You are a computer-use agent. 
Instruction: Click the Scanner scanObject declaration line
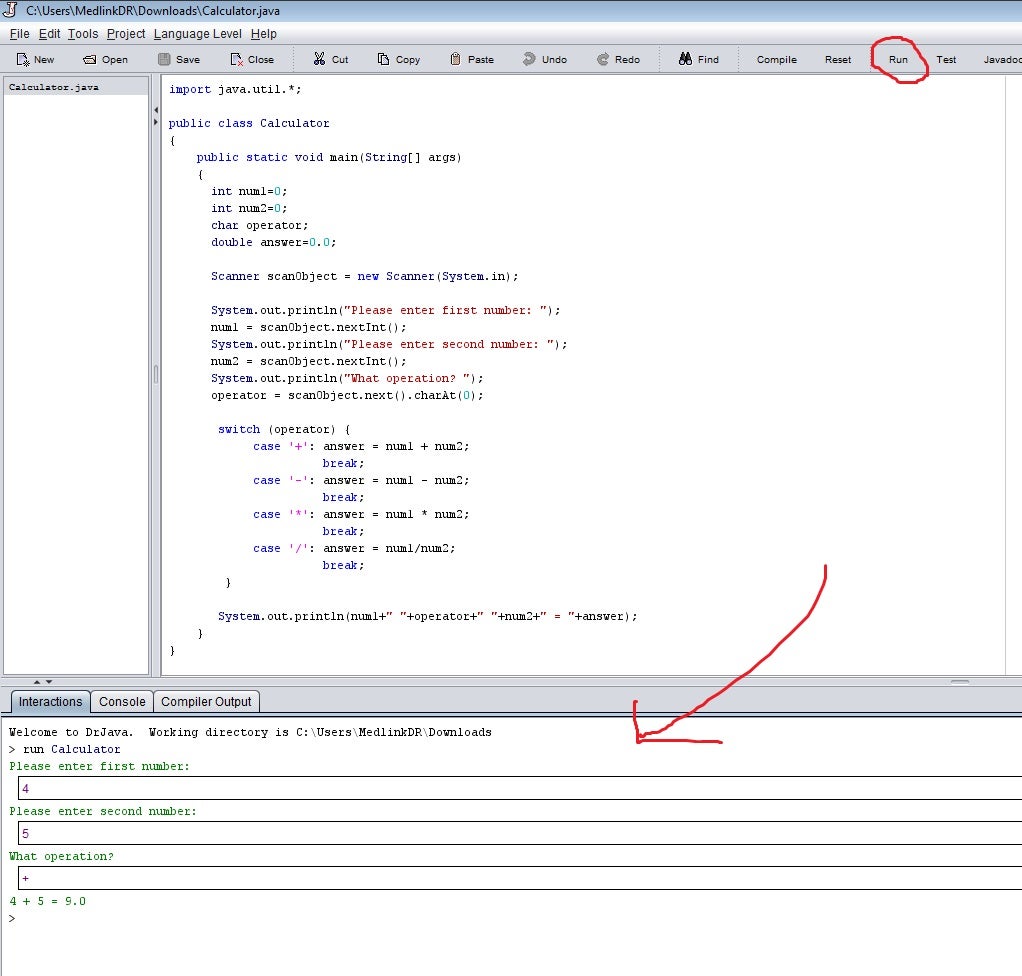pyautogui.click(x=364, y=276)
